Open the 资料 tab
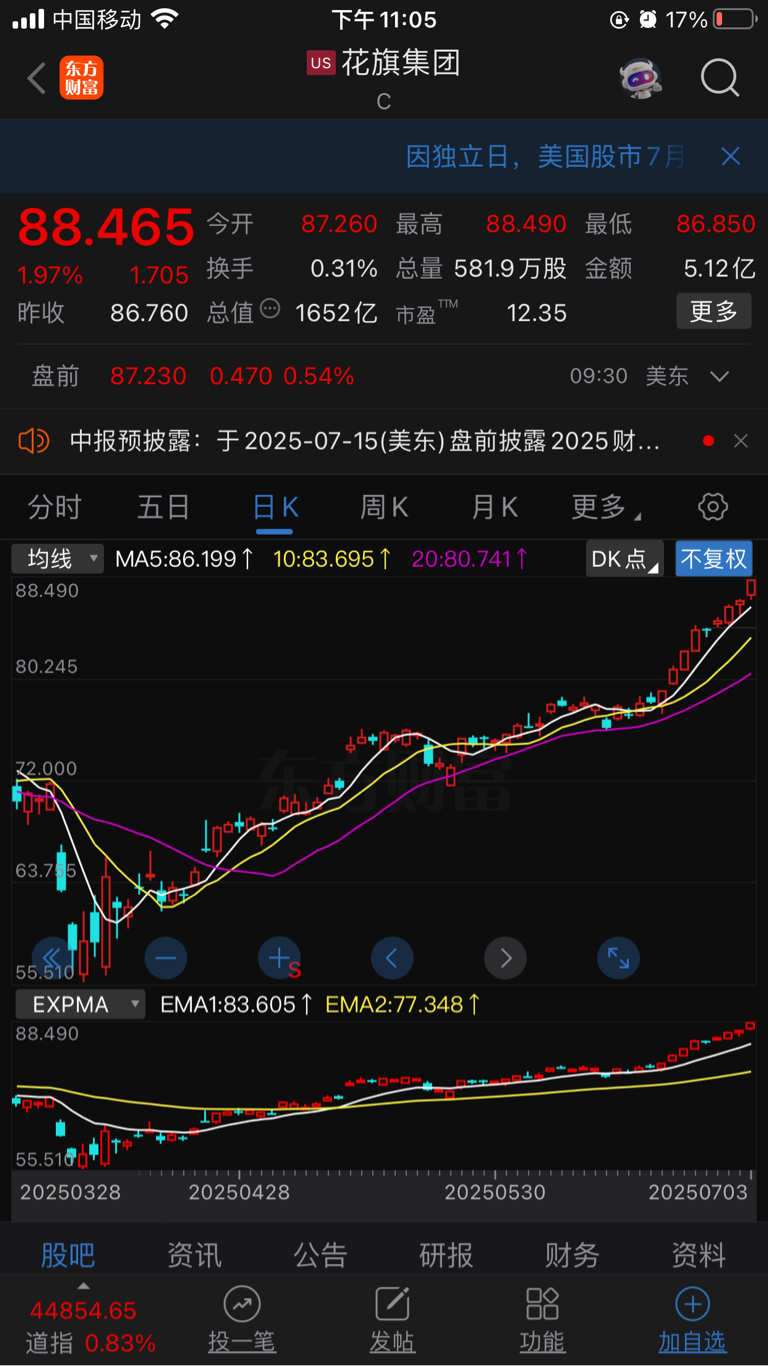The width and height of the screenshot is (768, 1366). (x=698, y=1254)
